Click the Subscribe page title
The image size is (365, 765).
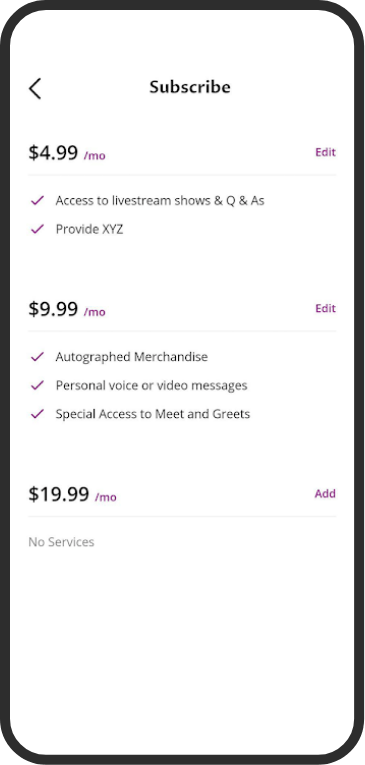tap(190, 87)
